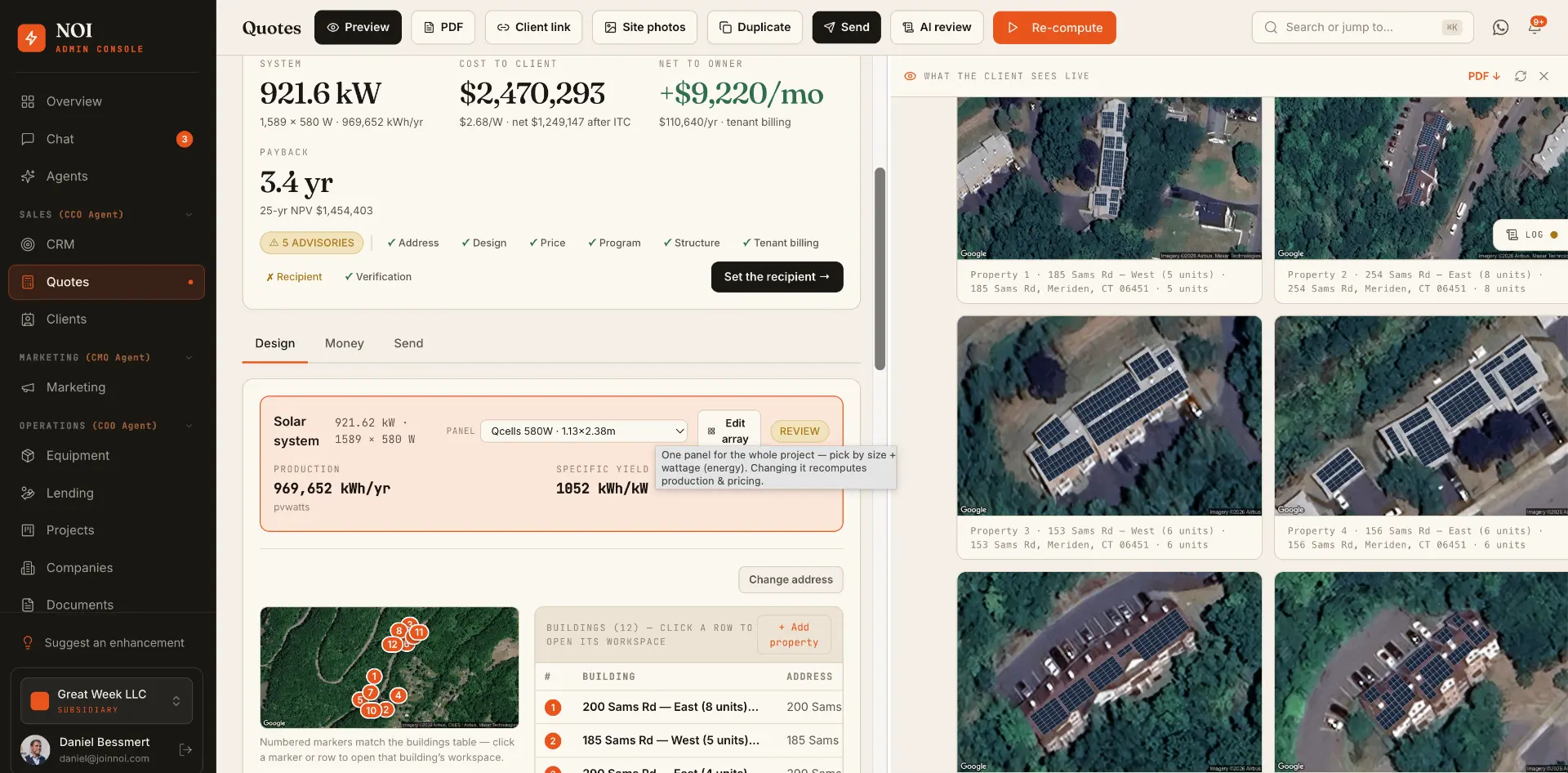The height and width of the screenshot is (773, 1568).
Task: Focus the Search or jump to field
Action: point(1362,28)
